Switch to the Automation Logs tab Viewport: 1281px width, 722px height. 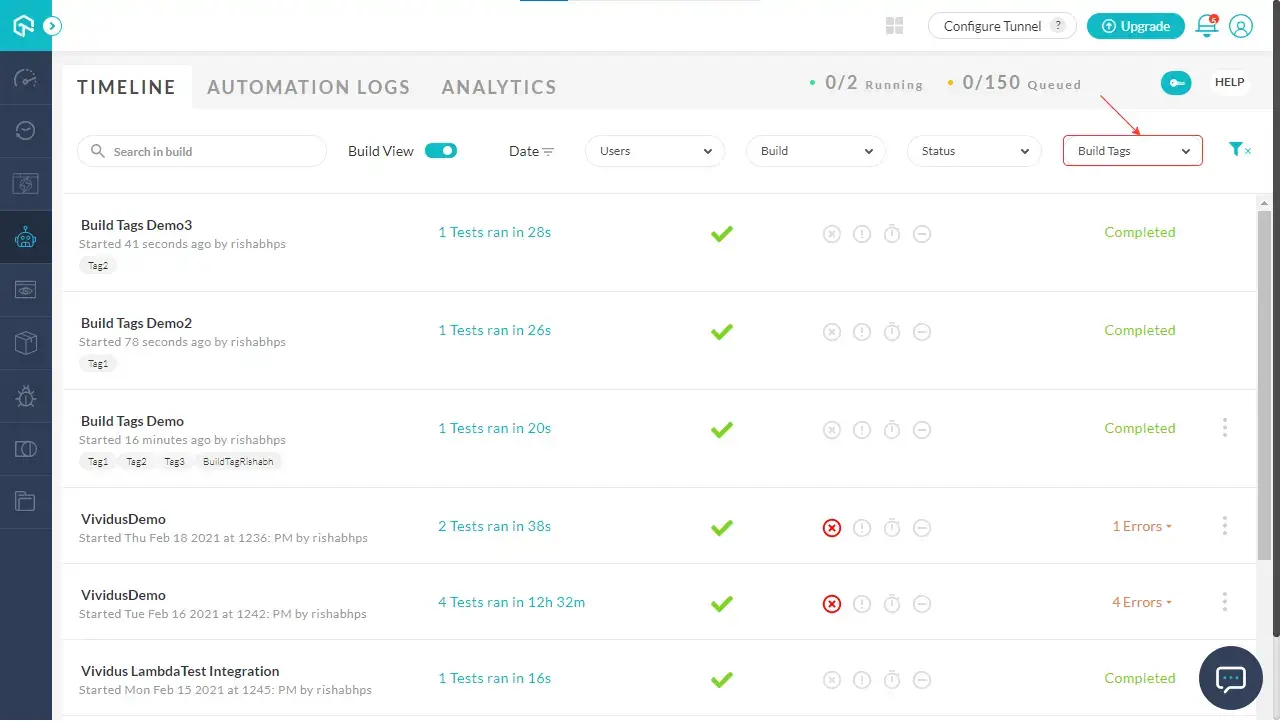click(309, 87)
